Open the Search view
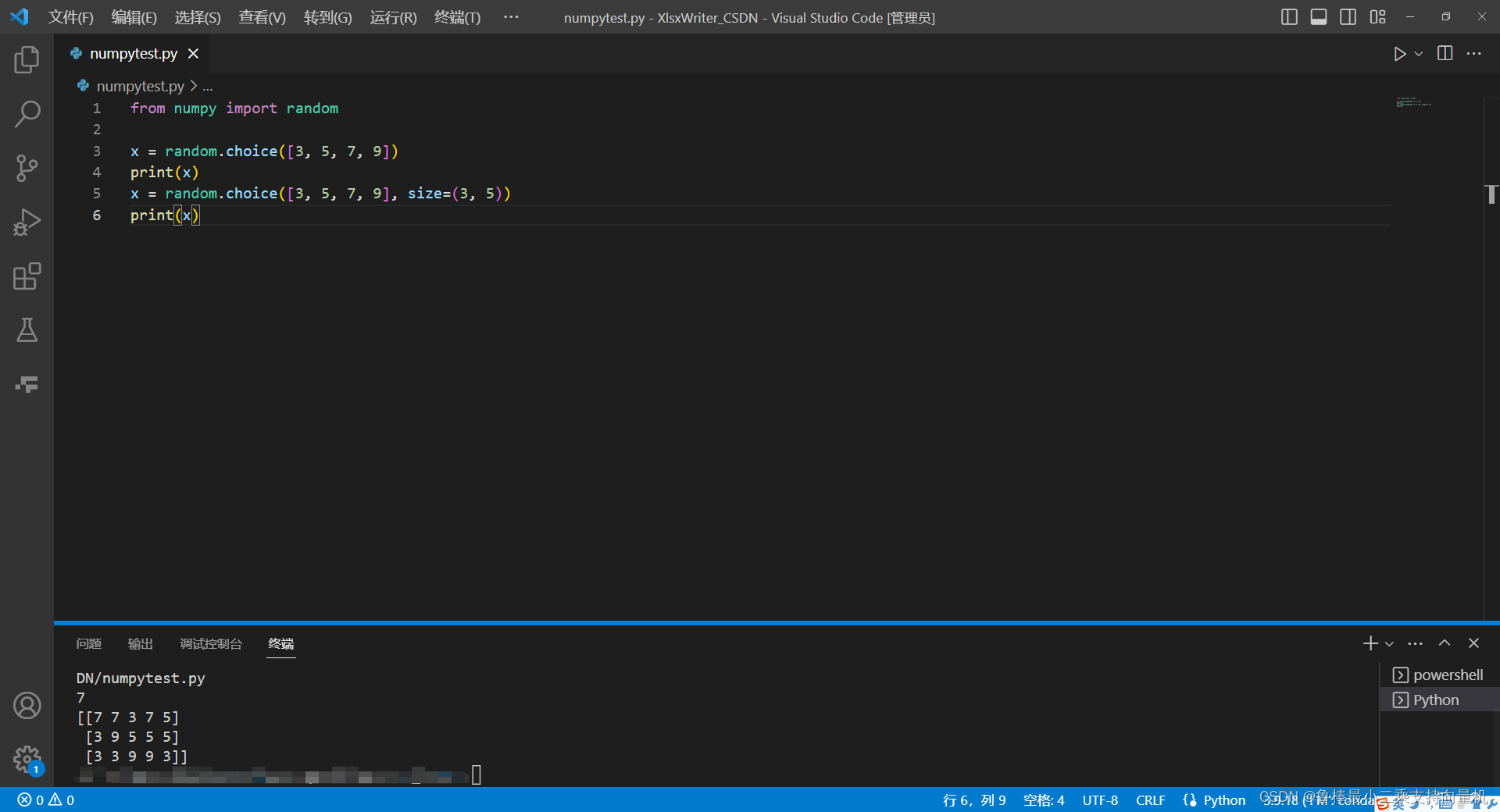 point(27,114)
